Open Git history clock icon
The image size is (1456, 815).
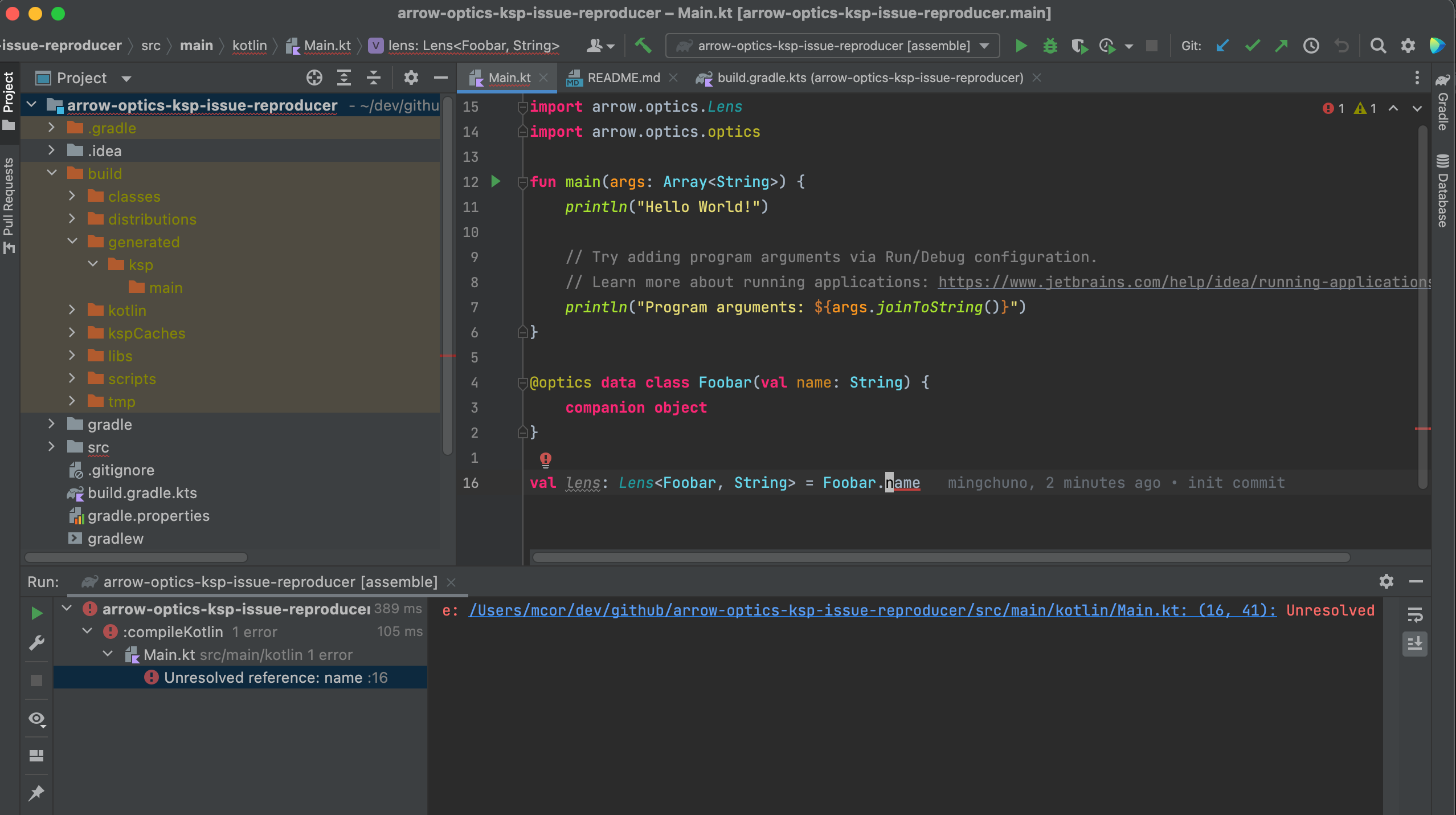pyautogui.click(x=1311, y=46)
